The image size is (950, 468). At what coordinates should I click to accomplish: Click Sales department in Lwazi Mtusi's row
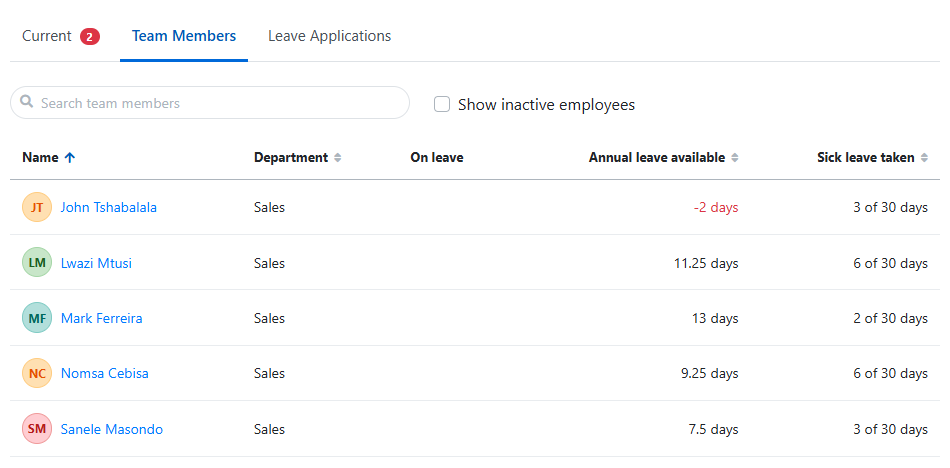click(269, 263)
